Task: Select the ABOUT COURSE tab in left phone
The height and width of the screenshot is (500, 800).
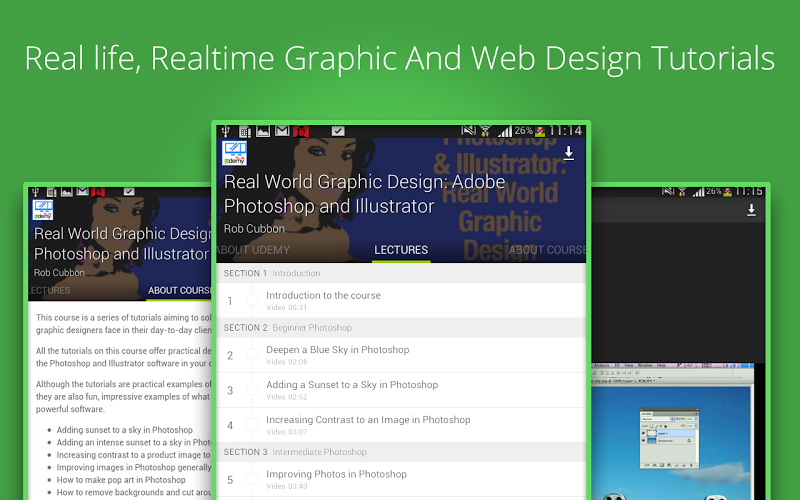Action: [179, 290]
